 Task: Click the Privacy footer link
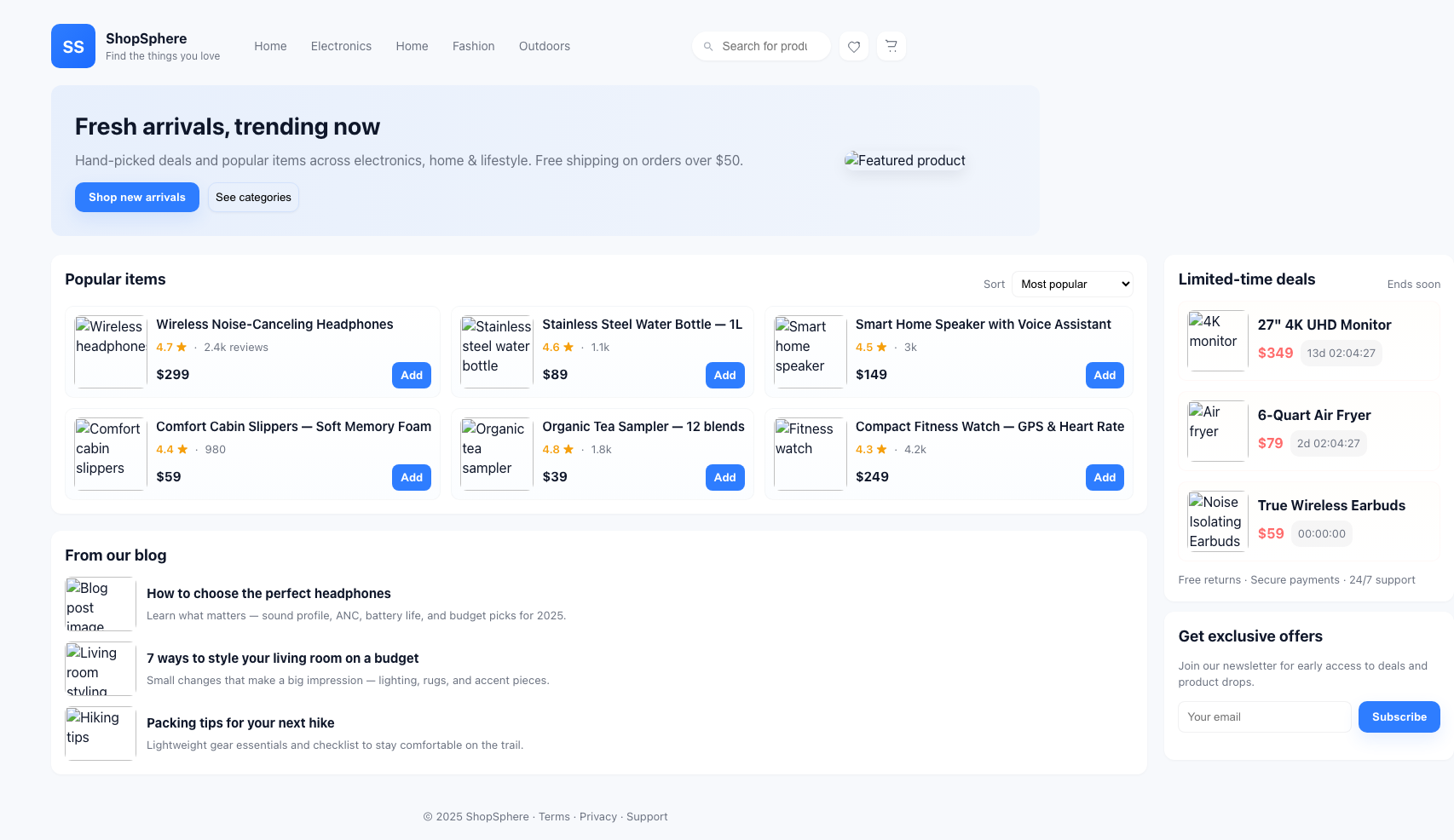(598, 816)
